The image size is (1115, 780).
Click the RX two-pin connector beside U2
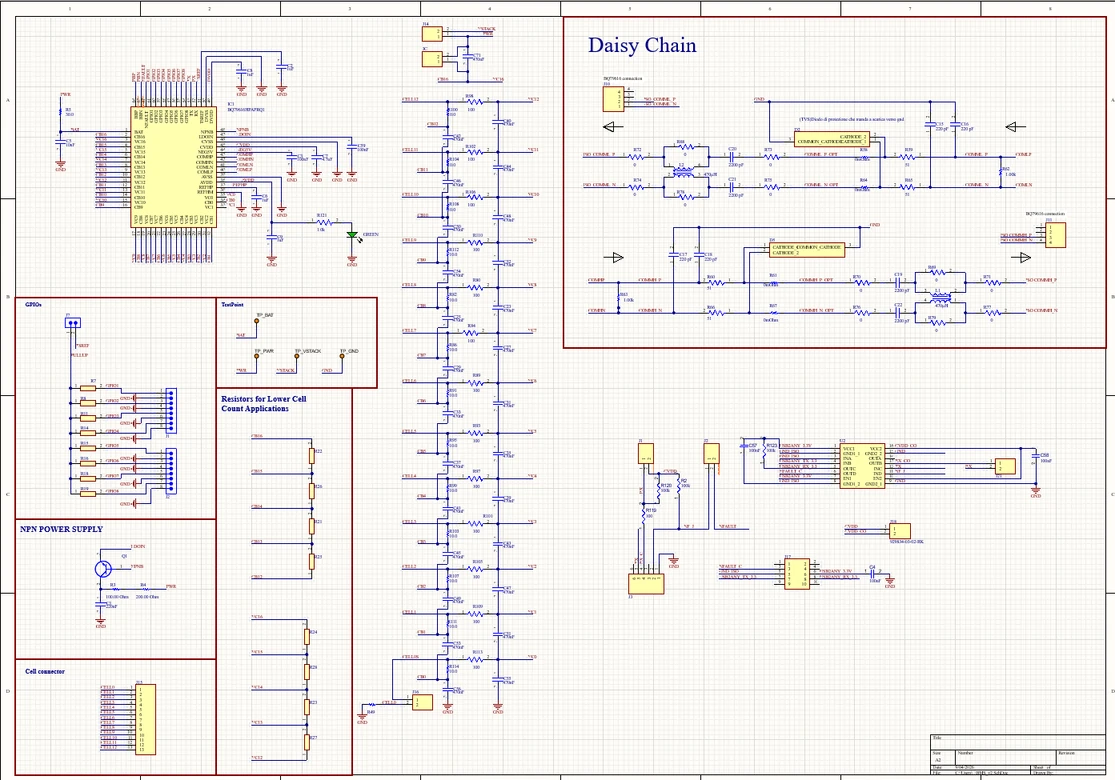(1005, 466)
